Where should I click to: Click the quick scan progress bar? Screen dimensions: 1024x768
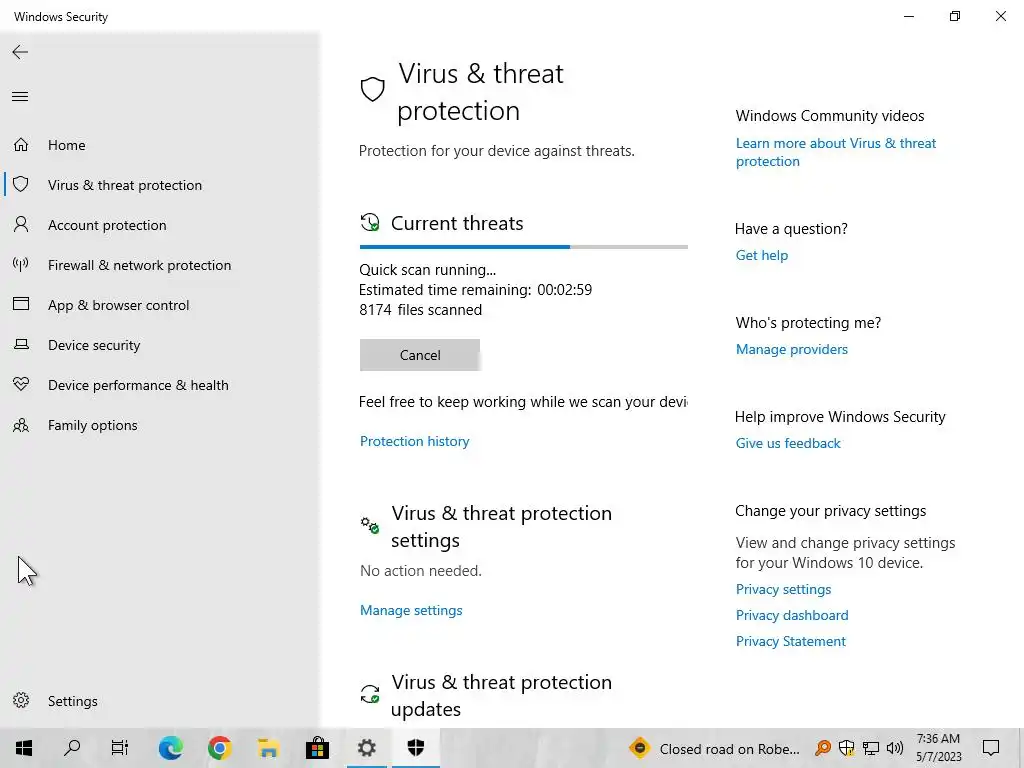(x=524, y=247)
